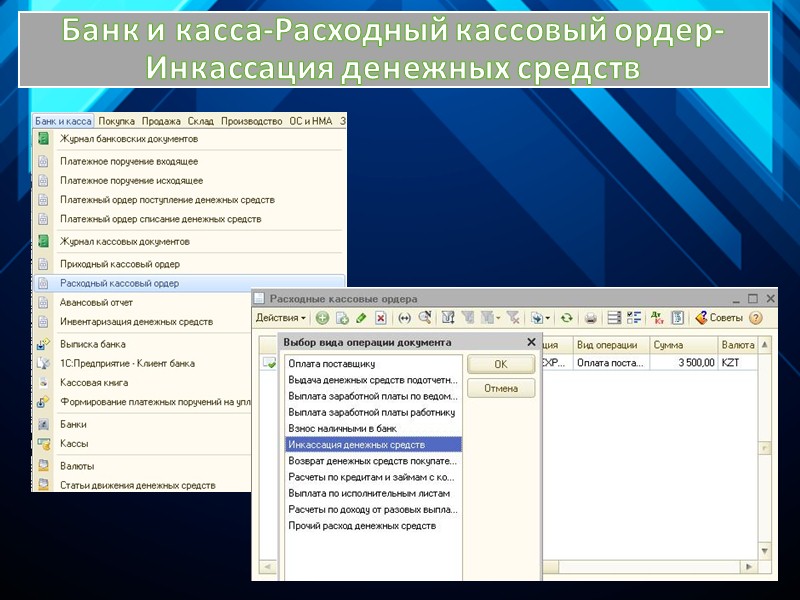Open the ОС и НМА menu
Image resolution: width=800 pixels, height=600 pixels.
coord(311,121)
